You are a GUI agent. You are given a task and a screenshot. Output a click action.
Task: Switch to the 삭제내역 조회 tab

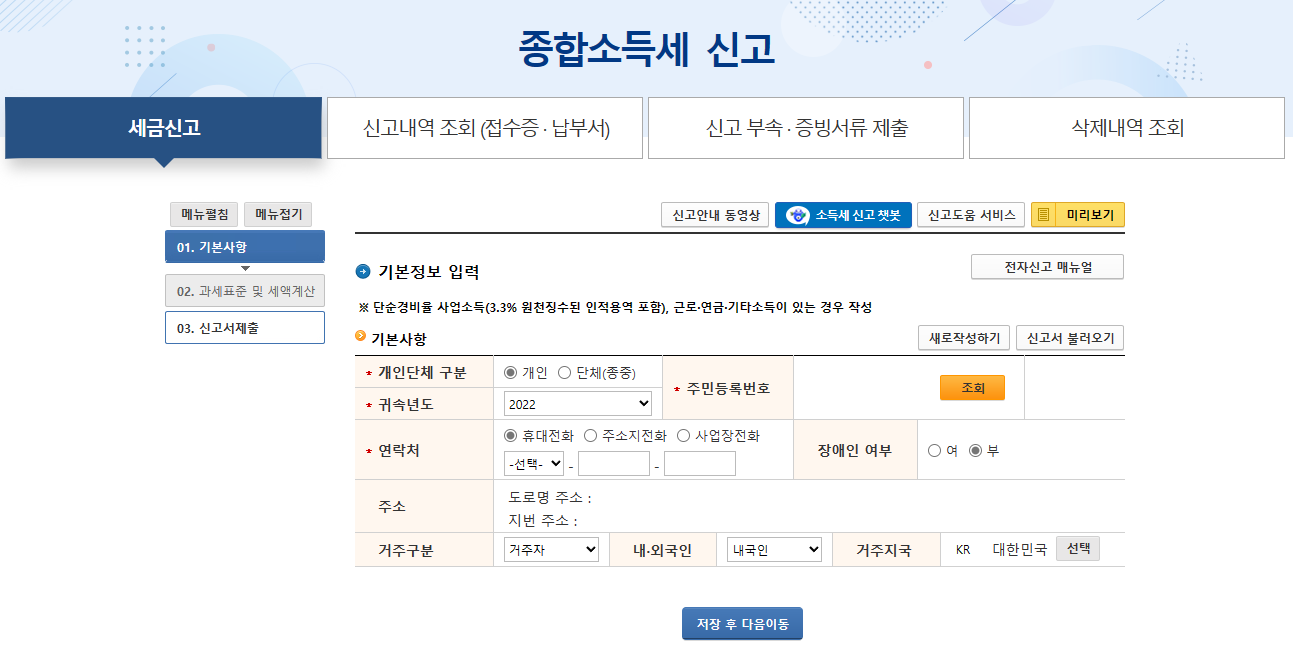[1126, 128]
